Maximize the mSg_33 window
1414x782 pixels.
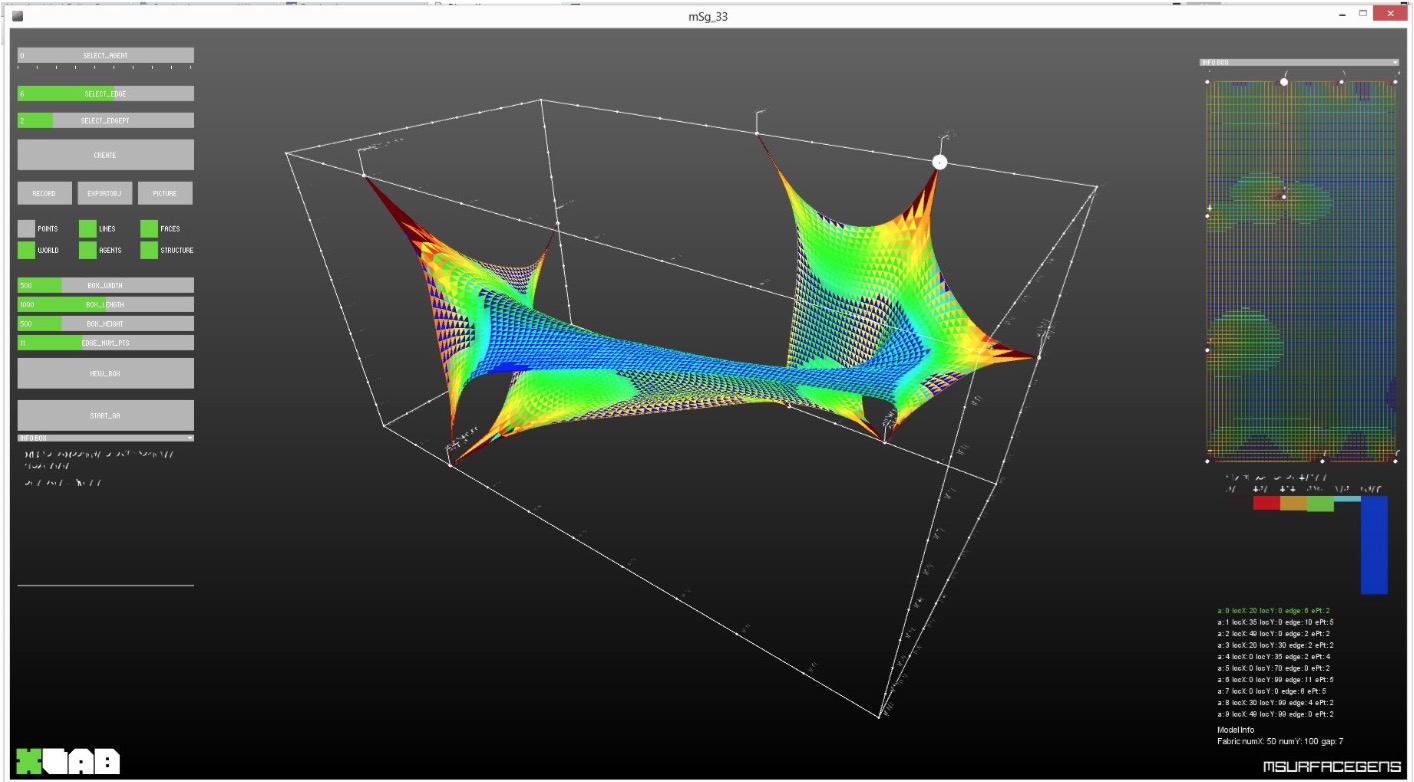click(x=1362, y=14)
